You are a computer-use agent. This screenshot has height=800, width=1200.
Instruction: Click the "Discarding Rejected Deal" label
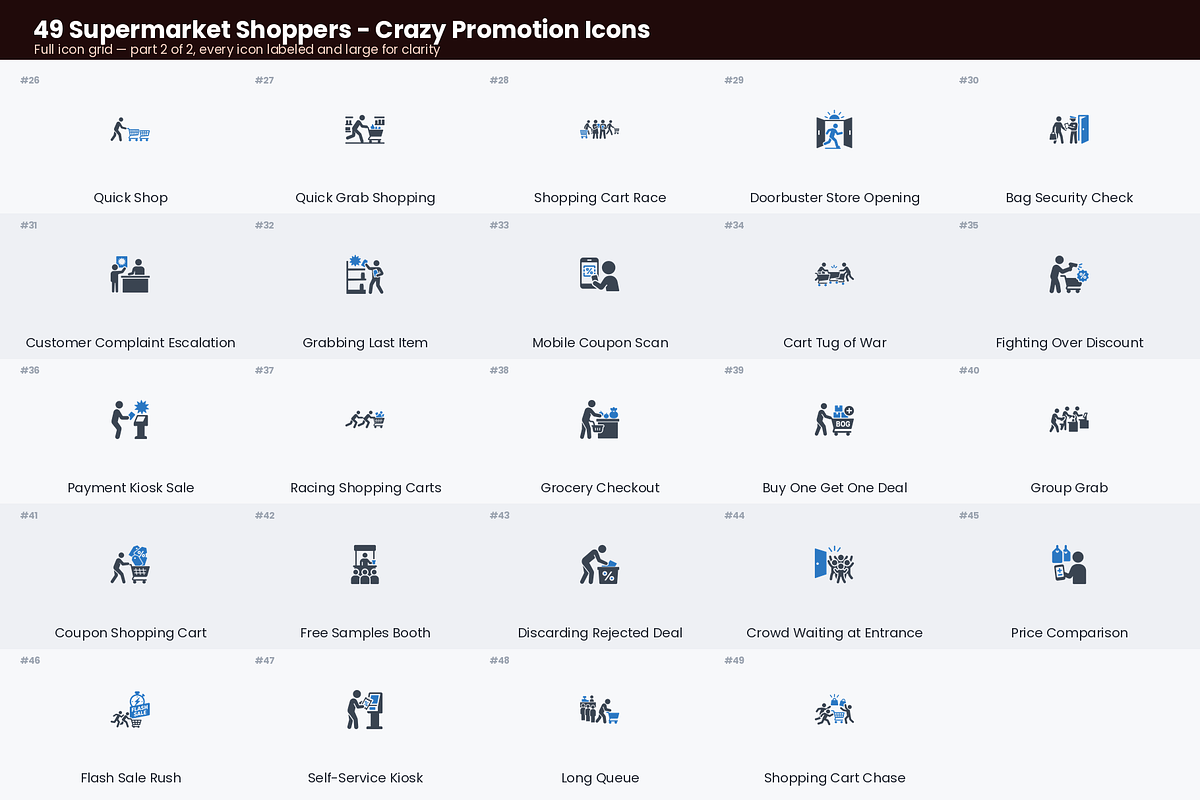(x=600, y=633)
